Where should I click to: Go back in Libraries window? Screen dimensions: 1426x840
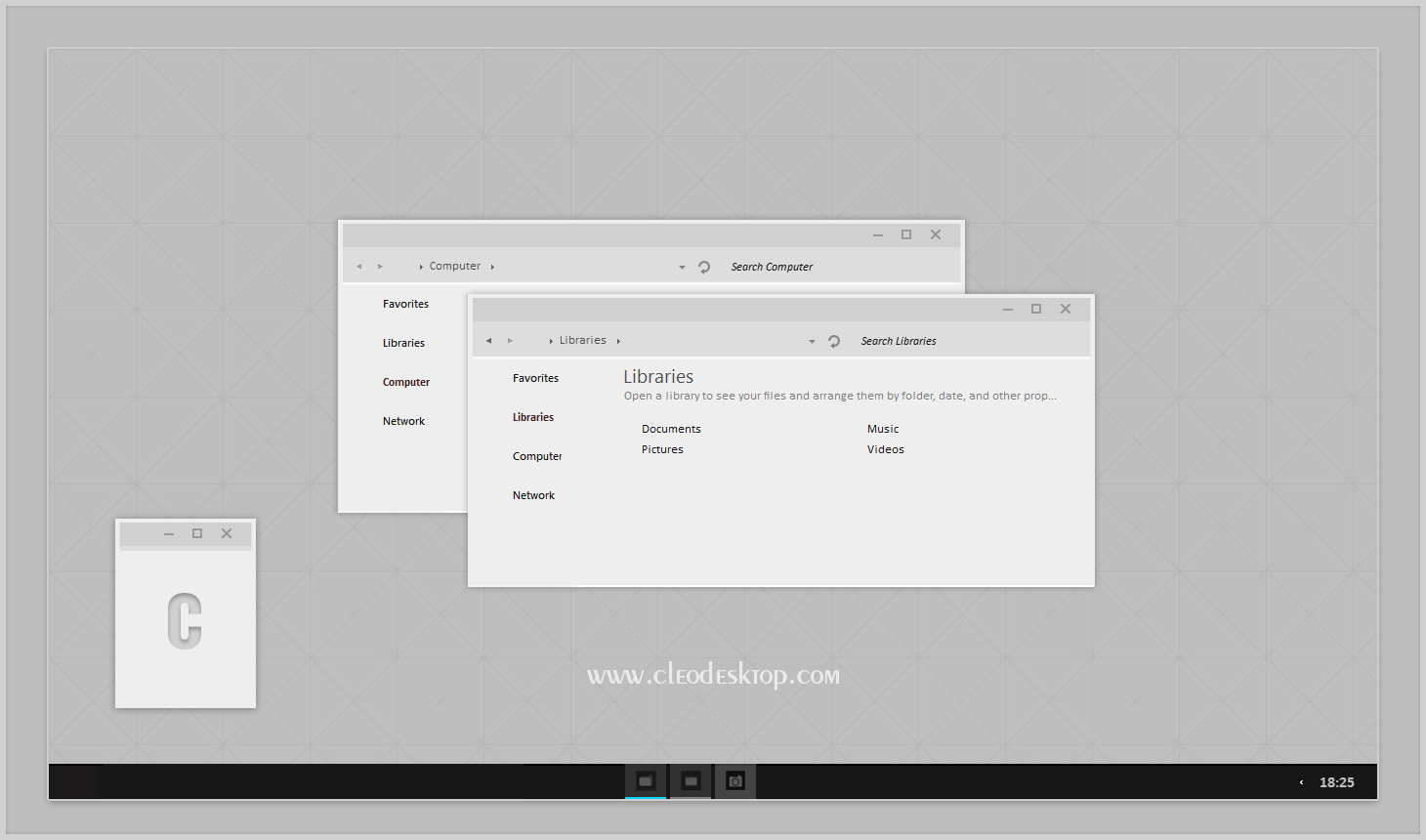(488, 341)
